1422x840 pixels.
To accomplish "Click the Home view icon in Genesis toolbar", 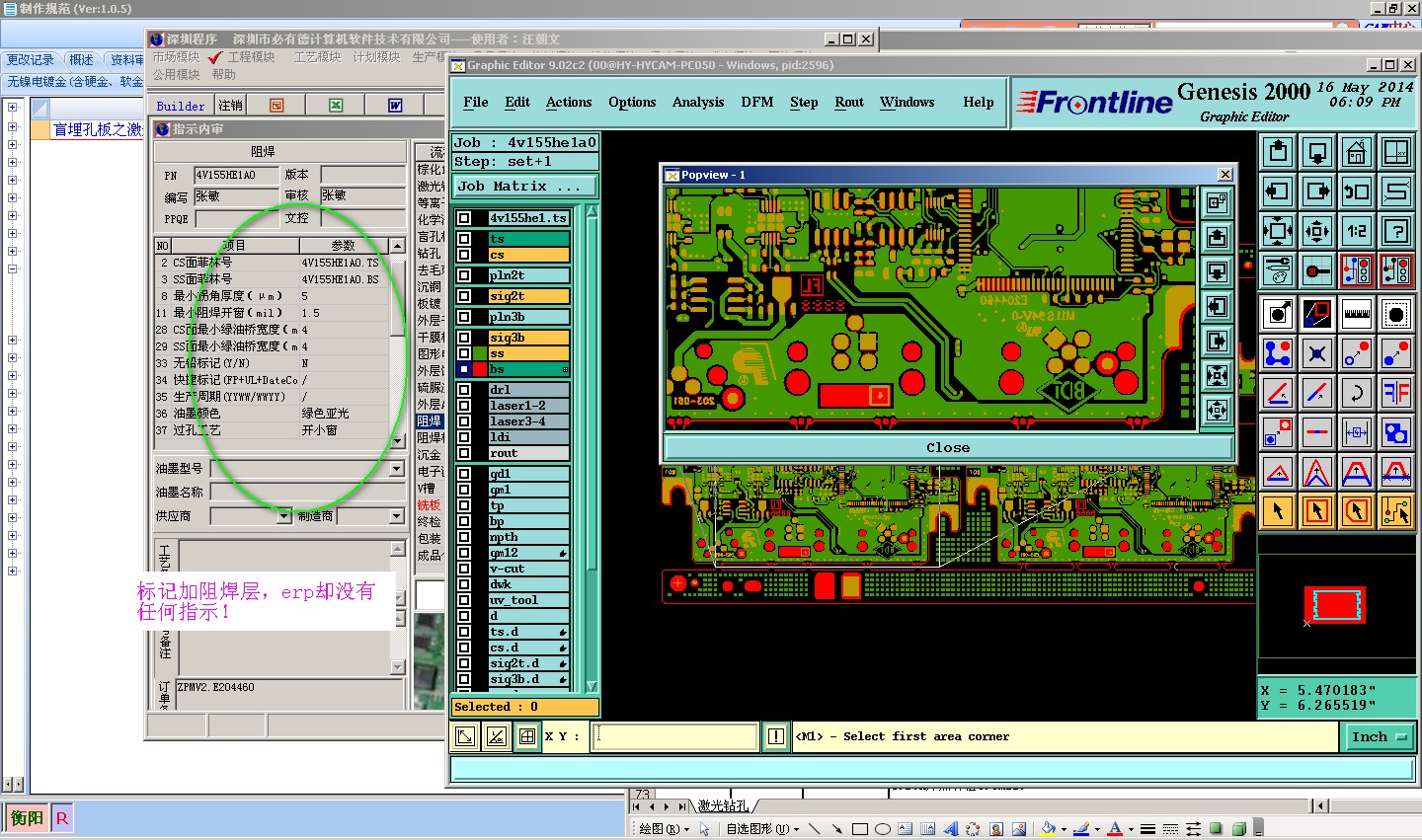I will [x=1356, y=152].
